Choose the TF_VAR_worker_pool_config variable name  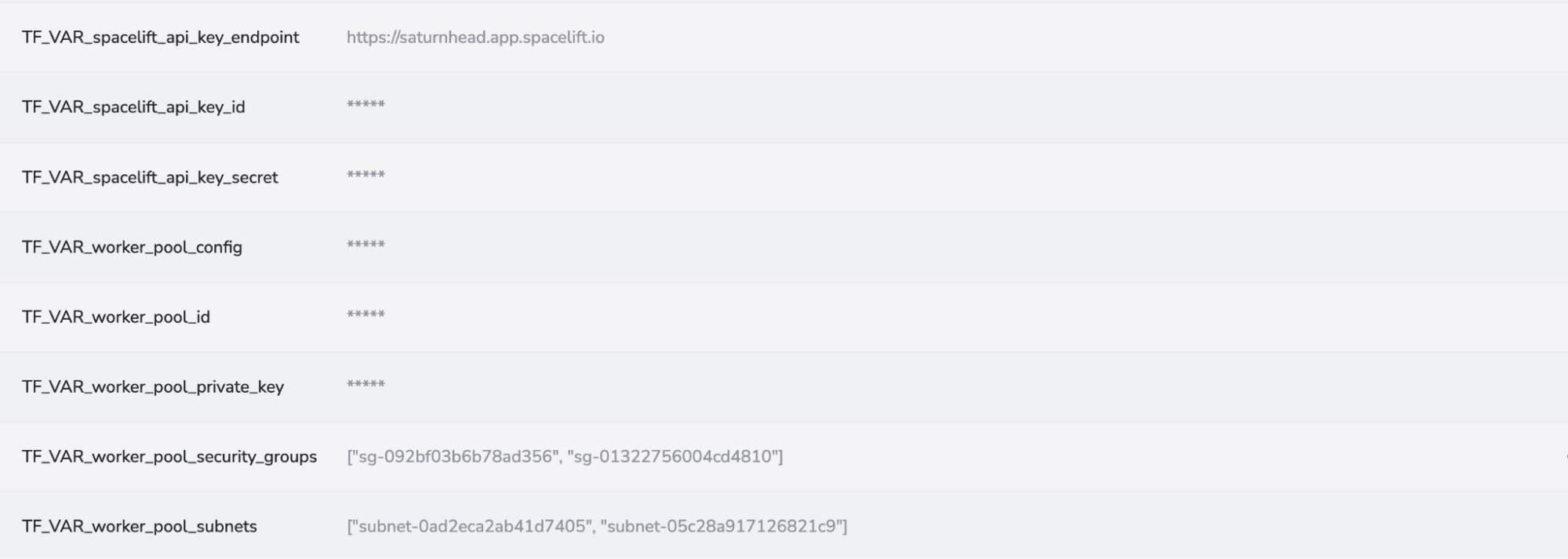pyautogui.click(x=132, y=247)
